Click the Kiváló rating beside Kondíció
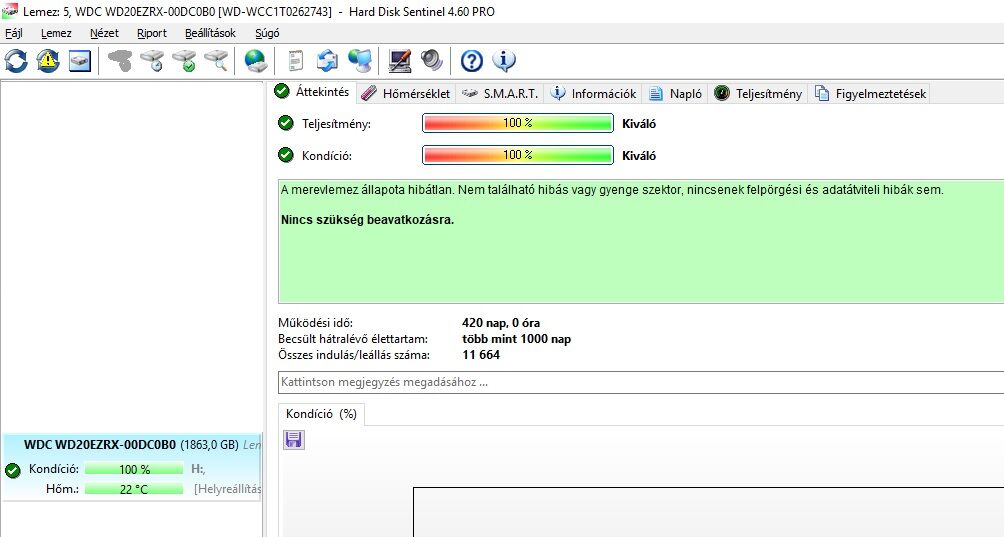Viewport: 1004px width, 537px height. coord(639,156)
